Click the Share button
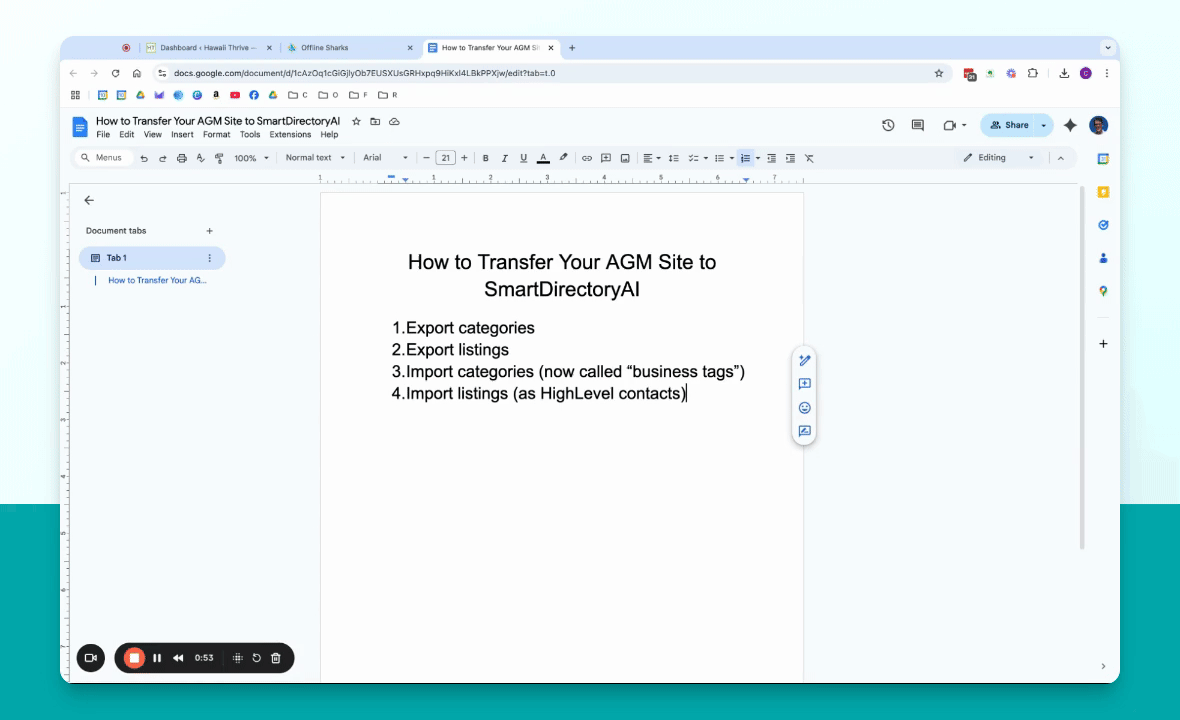The image size is (1180, 720). pyautogui.click(x=1008, y=125)
